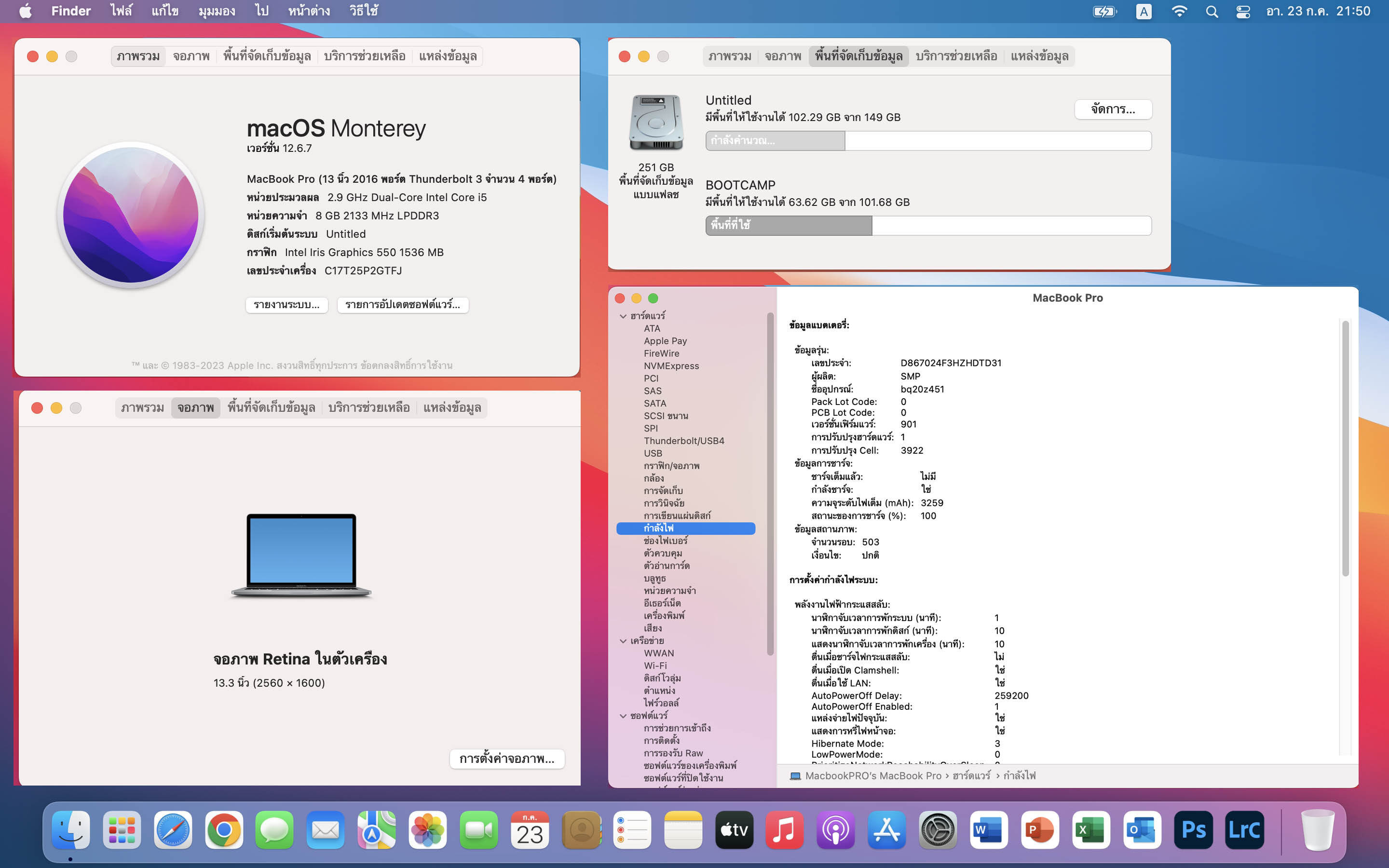This screenshot has width=1389, height=868.
Task: Open the Podcasts app in Dock
Action: pyautogui.click(x=835, y=830)
